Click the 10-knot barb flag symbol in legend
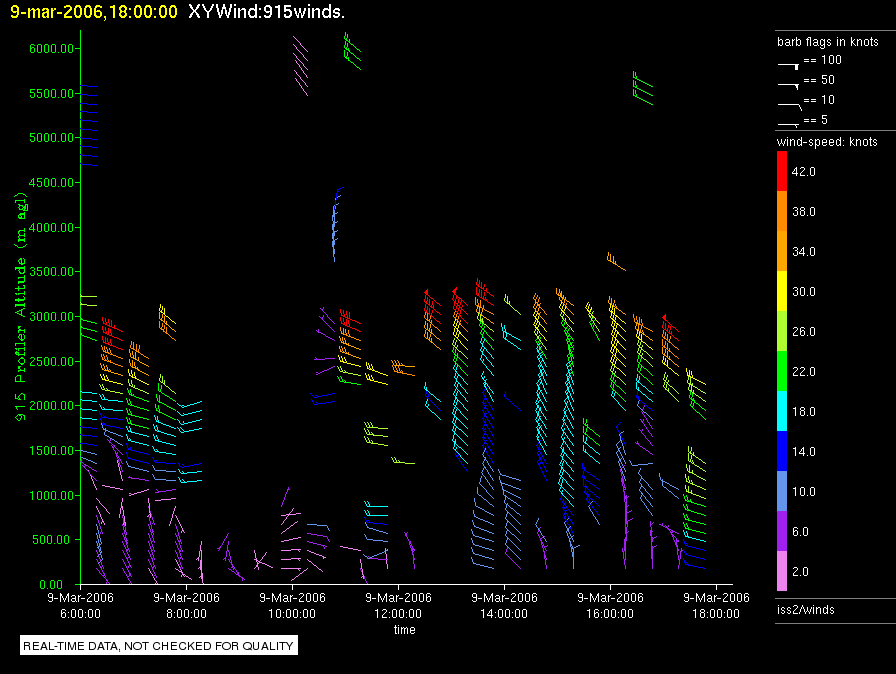Screen dimensions: 896x674 [790, 106]
